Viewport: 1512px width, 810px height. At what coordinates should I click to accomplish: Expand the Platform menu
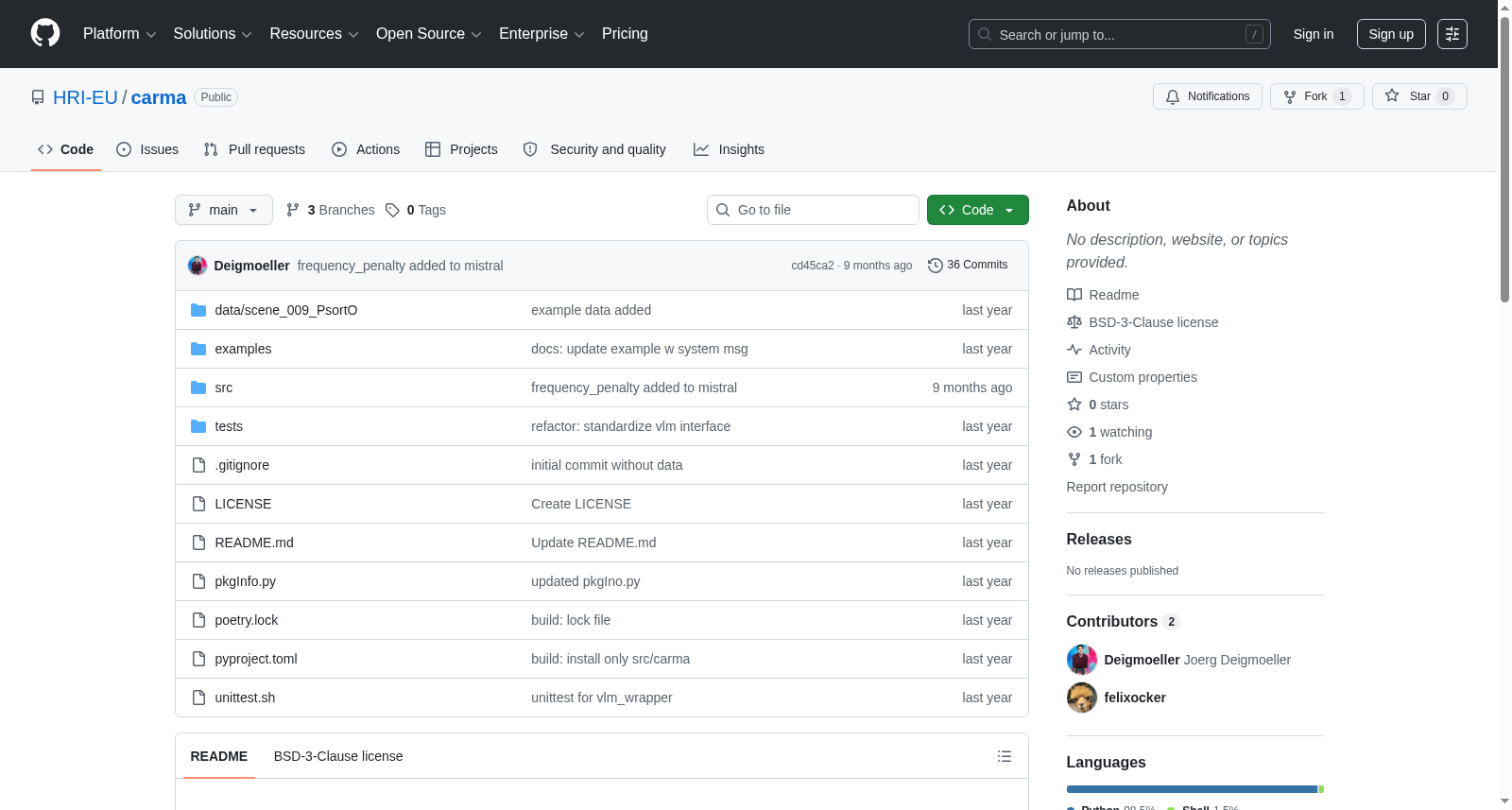point(119,34)
